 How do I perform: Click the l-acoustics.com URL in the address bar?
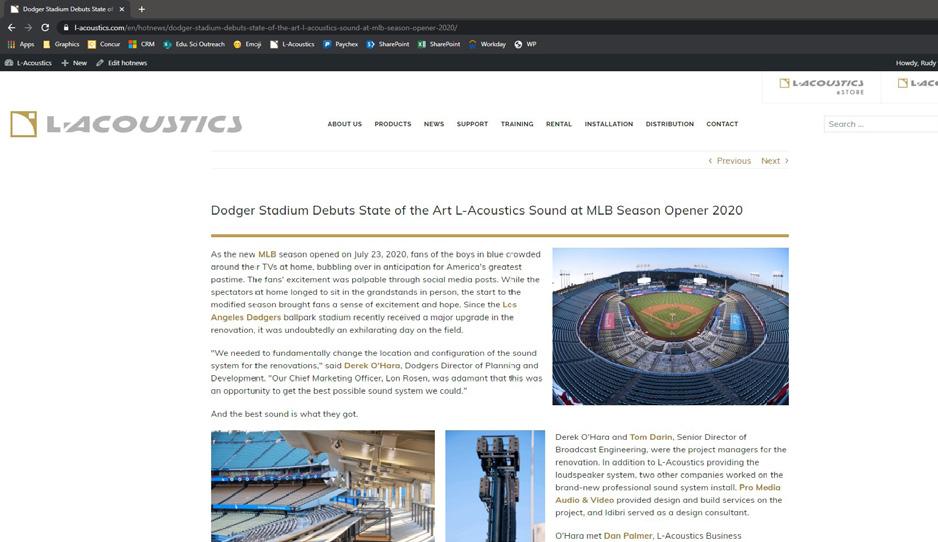(266, 28)
